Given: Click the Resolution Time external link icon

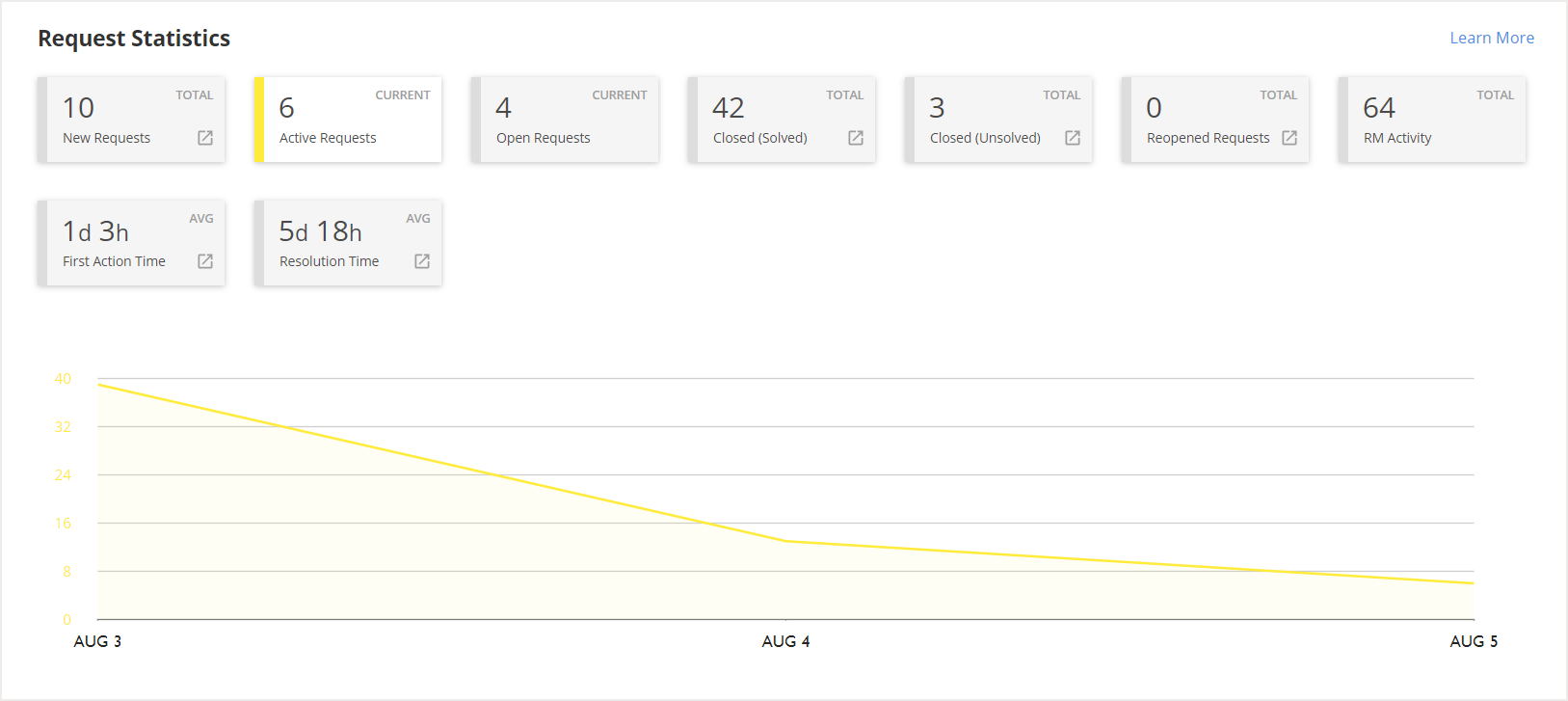Looking at the screenshot, I should pyautogui.click(x=421, y=261).
